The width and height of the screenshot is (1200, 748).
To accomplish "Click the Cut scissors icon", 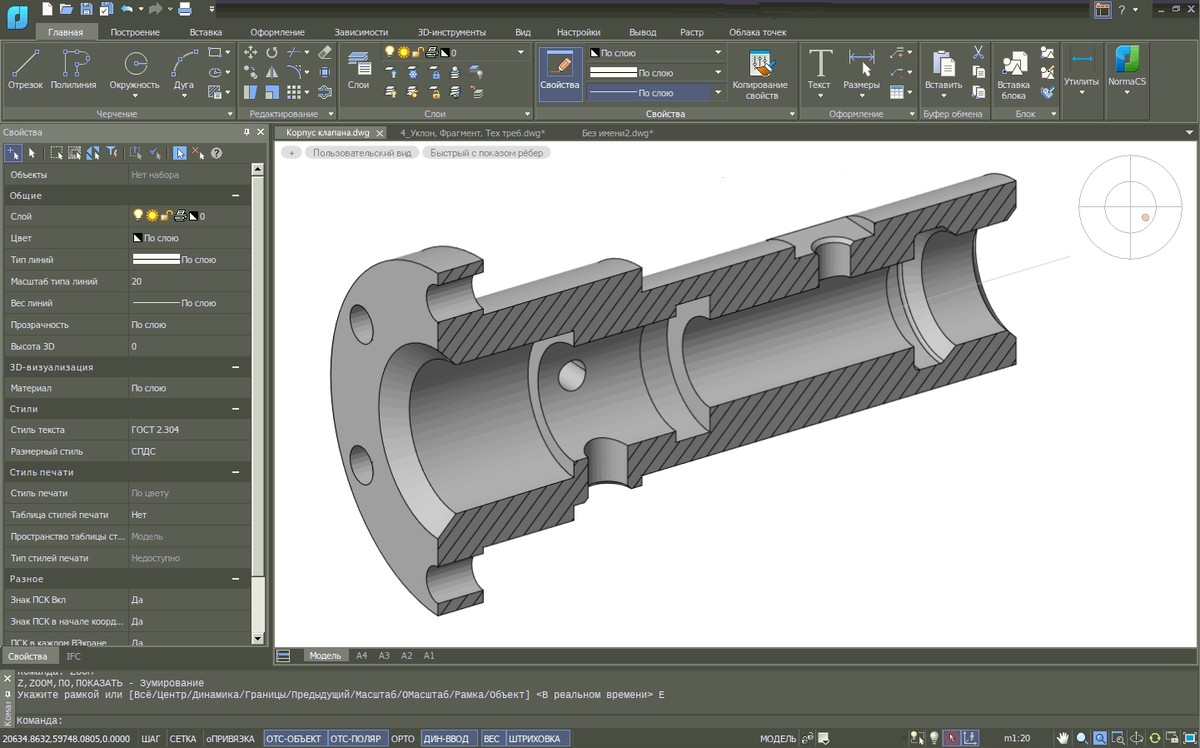I will click(978, 52).
